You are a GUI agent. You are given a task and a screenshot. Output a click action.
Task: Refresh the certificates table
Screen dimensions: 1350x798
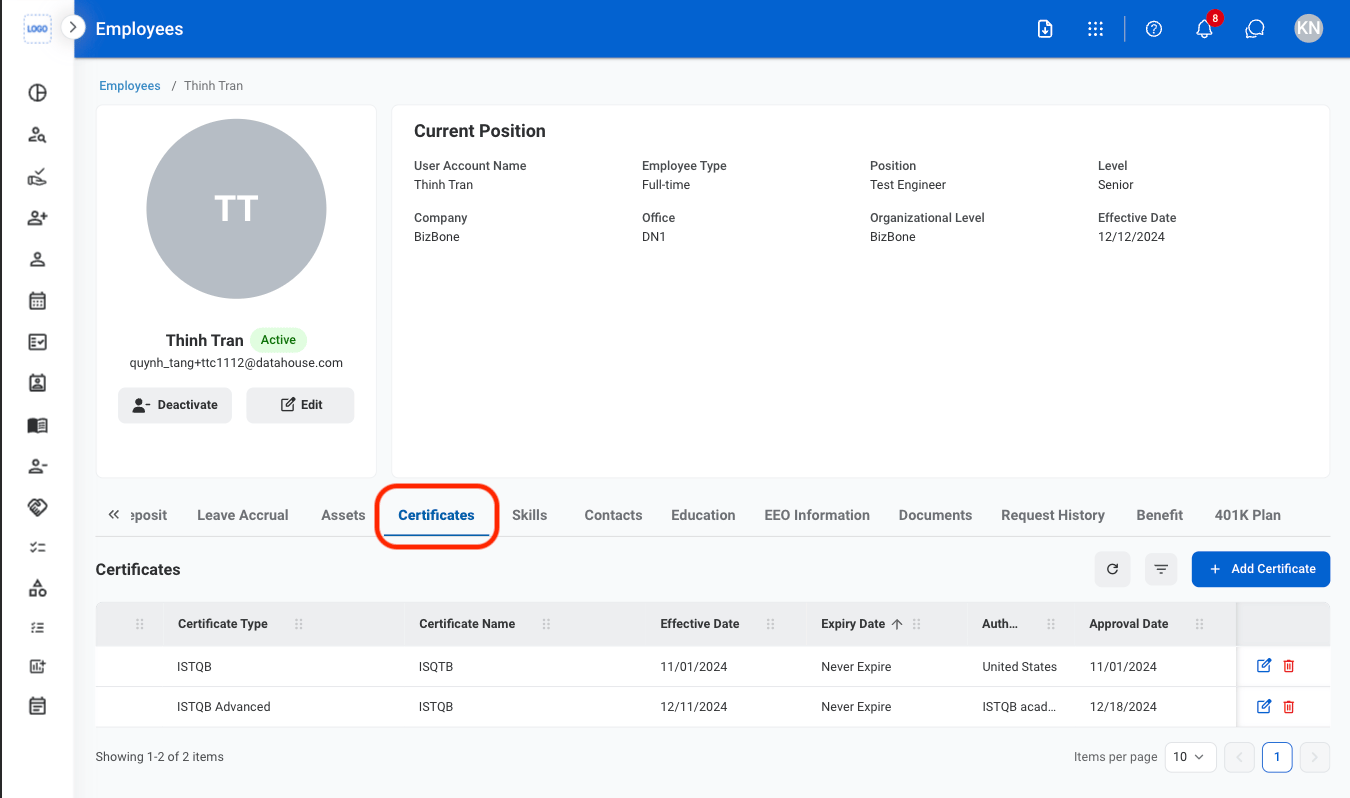[x=1112, y=569]
